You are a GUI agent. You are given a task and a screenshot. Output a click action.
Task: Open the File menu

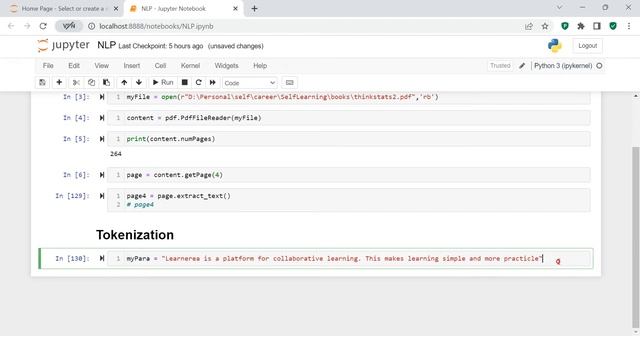point(48,66)
